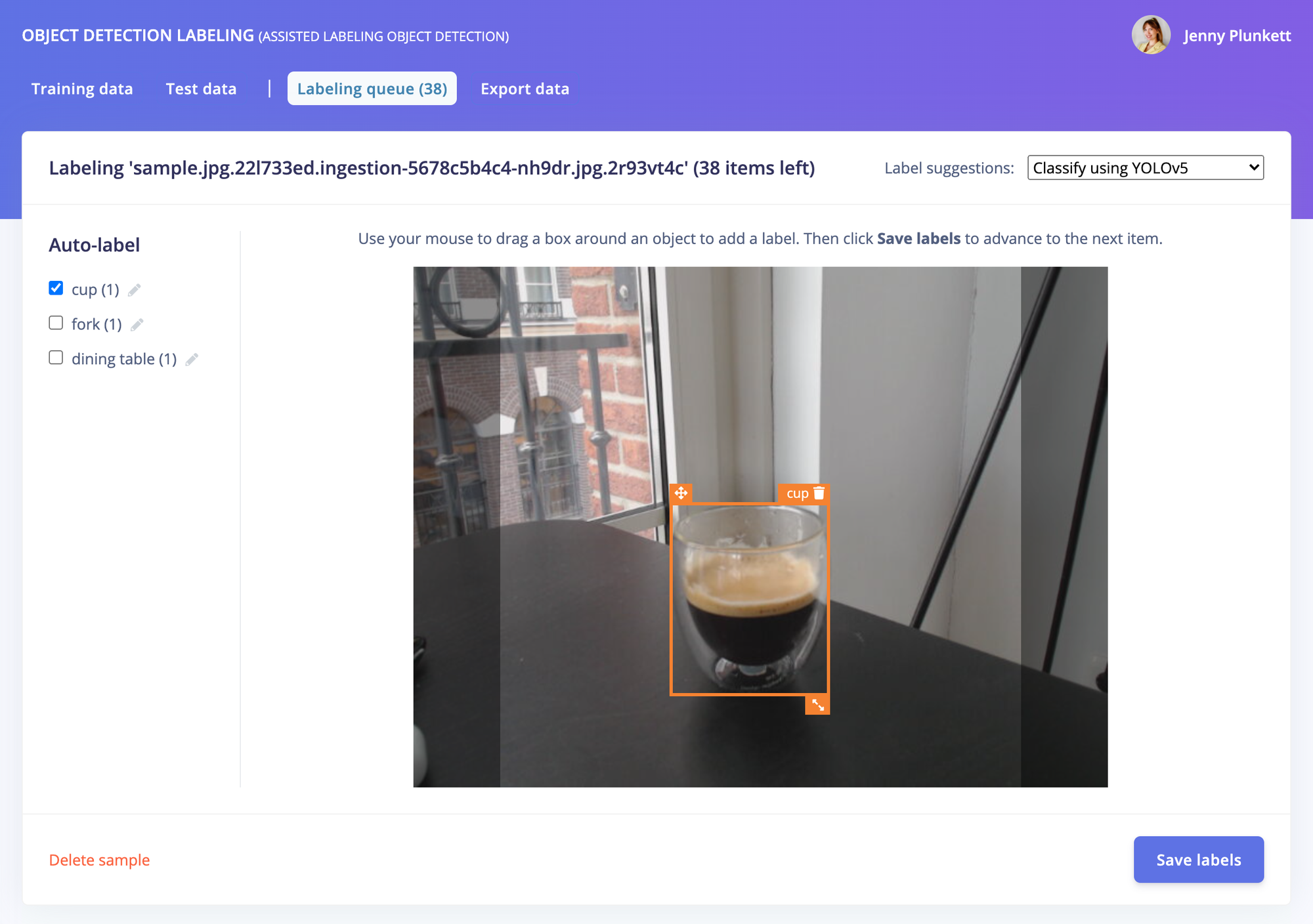Delete the cup bounding box with trash icon
Screen dimensions: 1313x924
(819, 493)
